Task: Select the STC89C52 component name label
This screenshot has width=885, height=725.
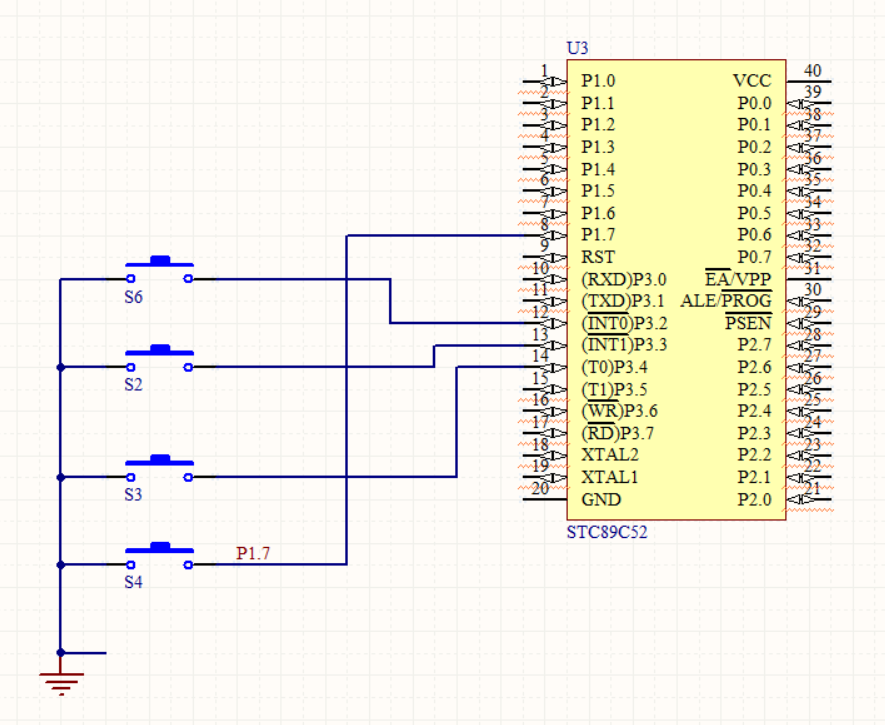Action: pyautogui.click(x=607, y=532)
